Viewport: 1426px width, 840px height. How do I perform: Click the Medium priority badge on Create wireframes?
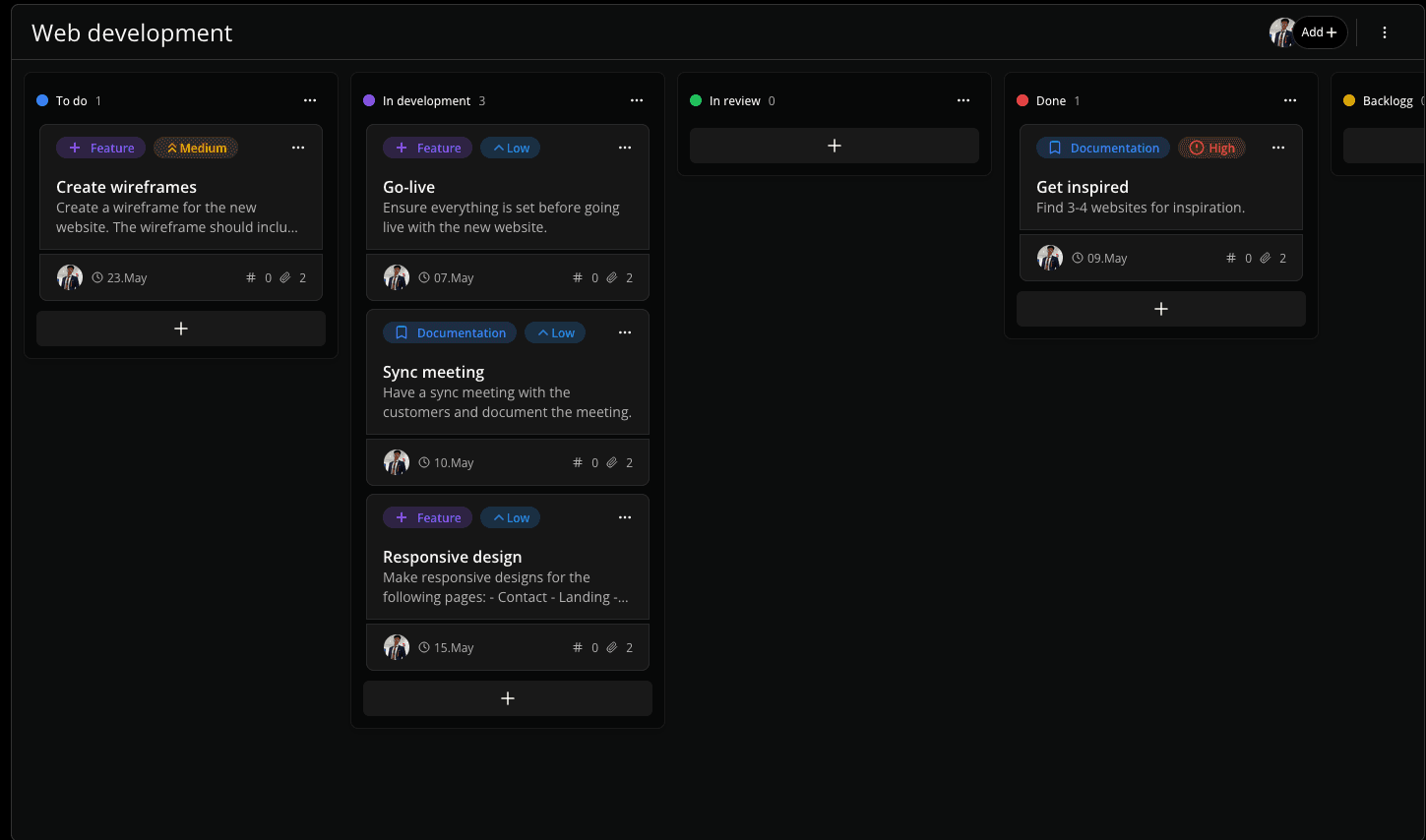pyautogui.click(x=195, y=148)
